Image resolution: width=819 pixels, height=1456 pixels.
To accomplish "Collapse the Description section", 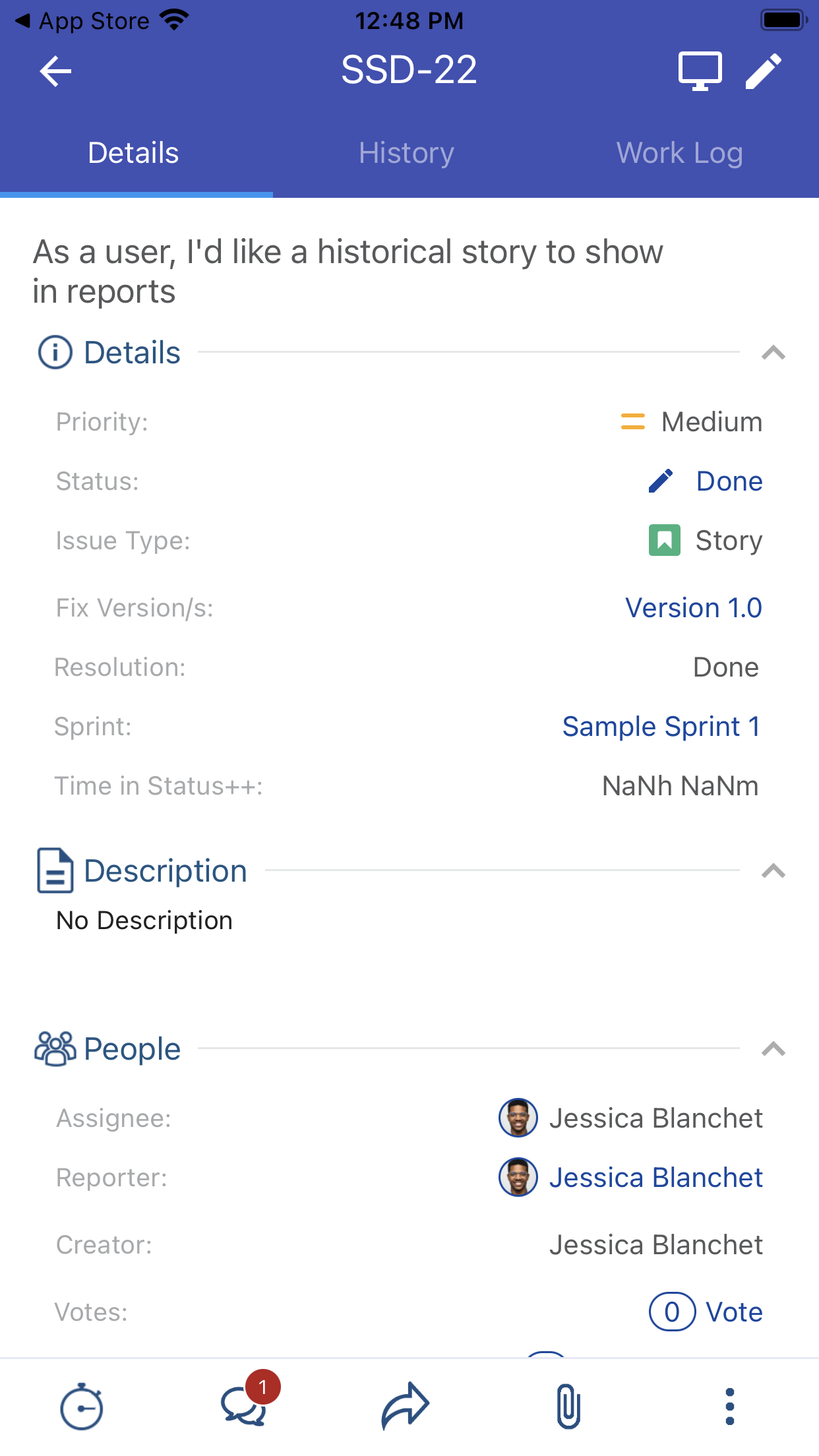I will click(x=773, y=871).
